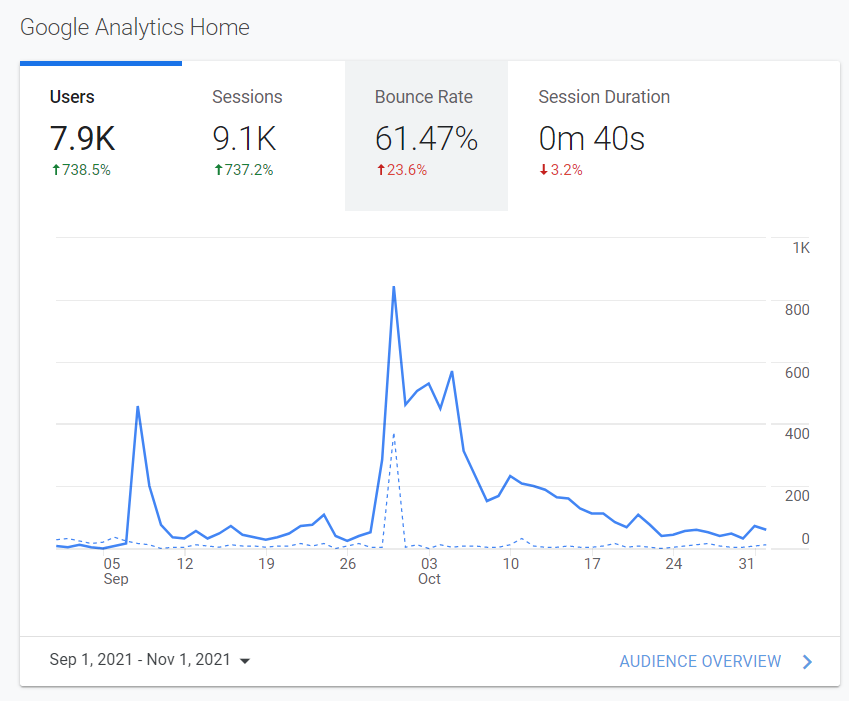The height and width of the screenshot is (701, 849).
Task: Click the 05 Sep x-axis date label
Action: click(x=115, y=571)
